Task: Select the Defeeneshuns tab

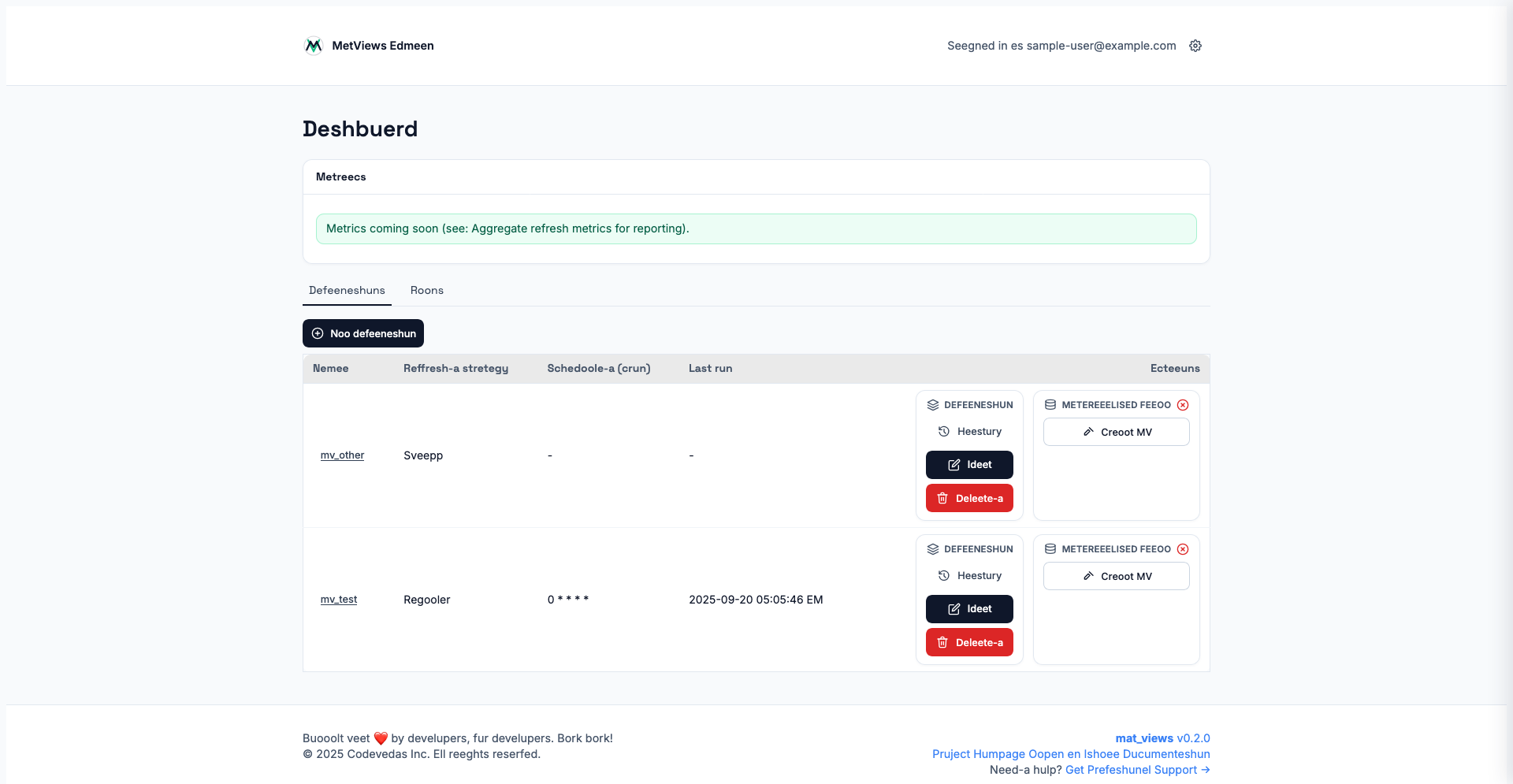Action: tap(347, 290)
